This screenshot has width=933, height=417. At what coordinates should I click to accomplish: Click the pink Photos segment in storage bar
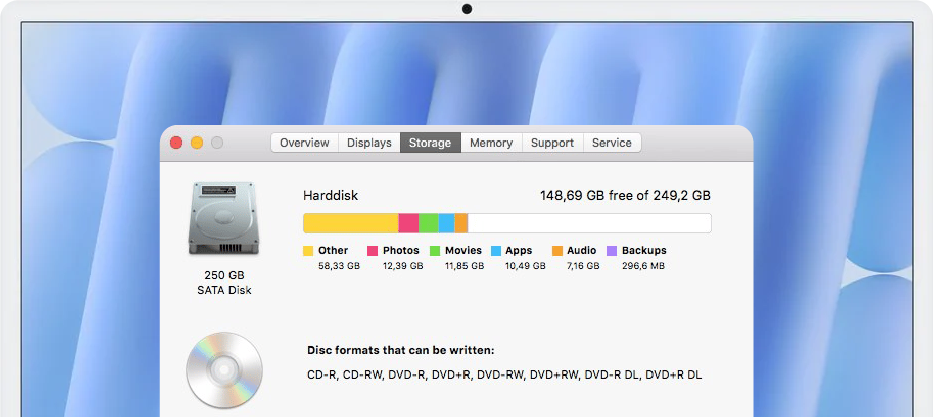pyautogui.click(x=408, y=223)
